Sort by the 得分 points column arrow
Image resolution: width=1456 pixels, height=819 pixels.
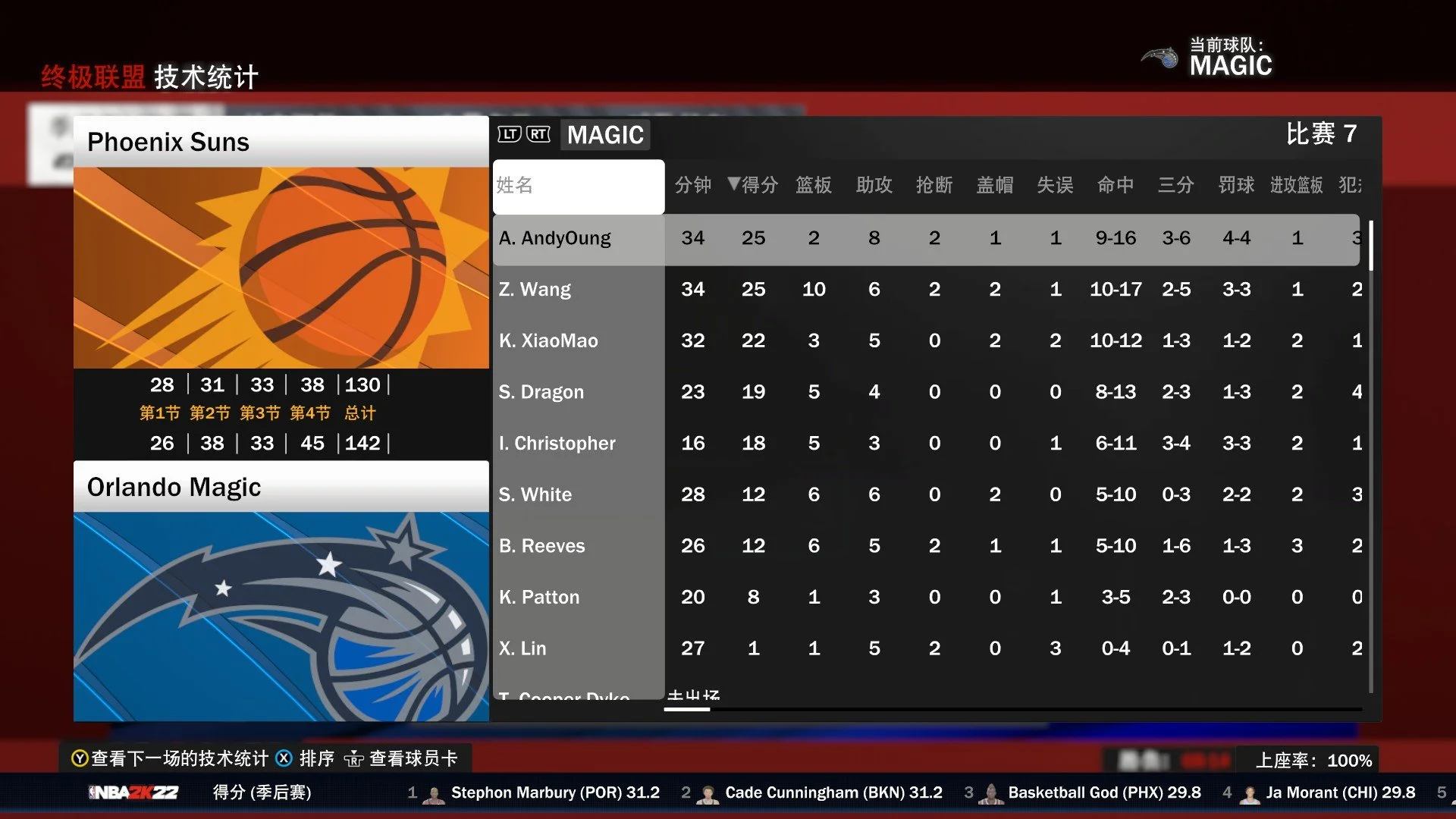point(733,184)
